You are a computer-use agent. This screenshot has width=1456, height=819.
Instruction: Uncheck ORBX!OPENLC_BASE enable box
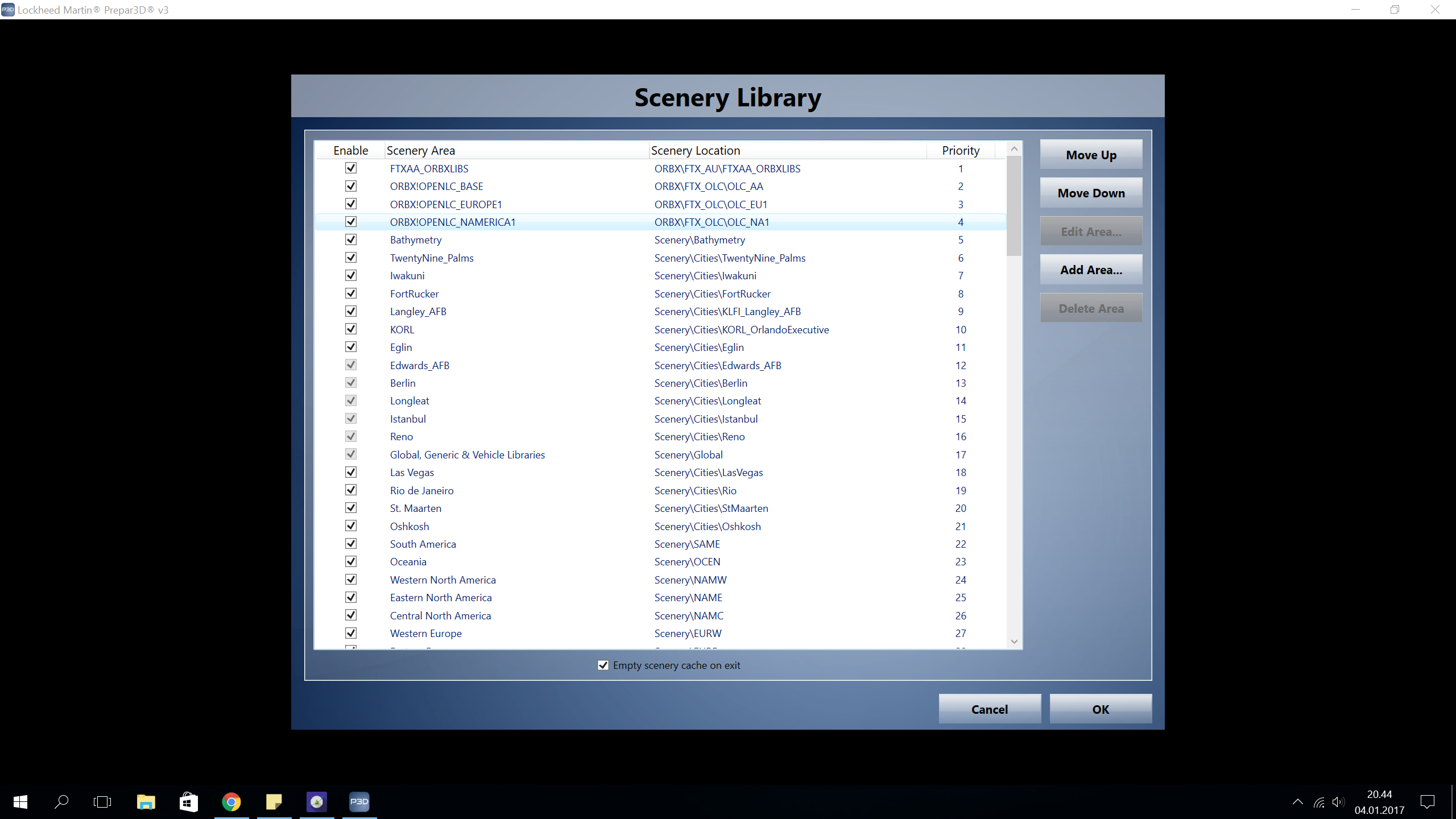(x=351, y=186)
